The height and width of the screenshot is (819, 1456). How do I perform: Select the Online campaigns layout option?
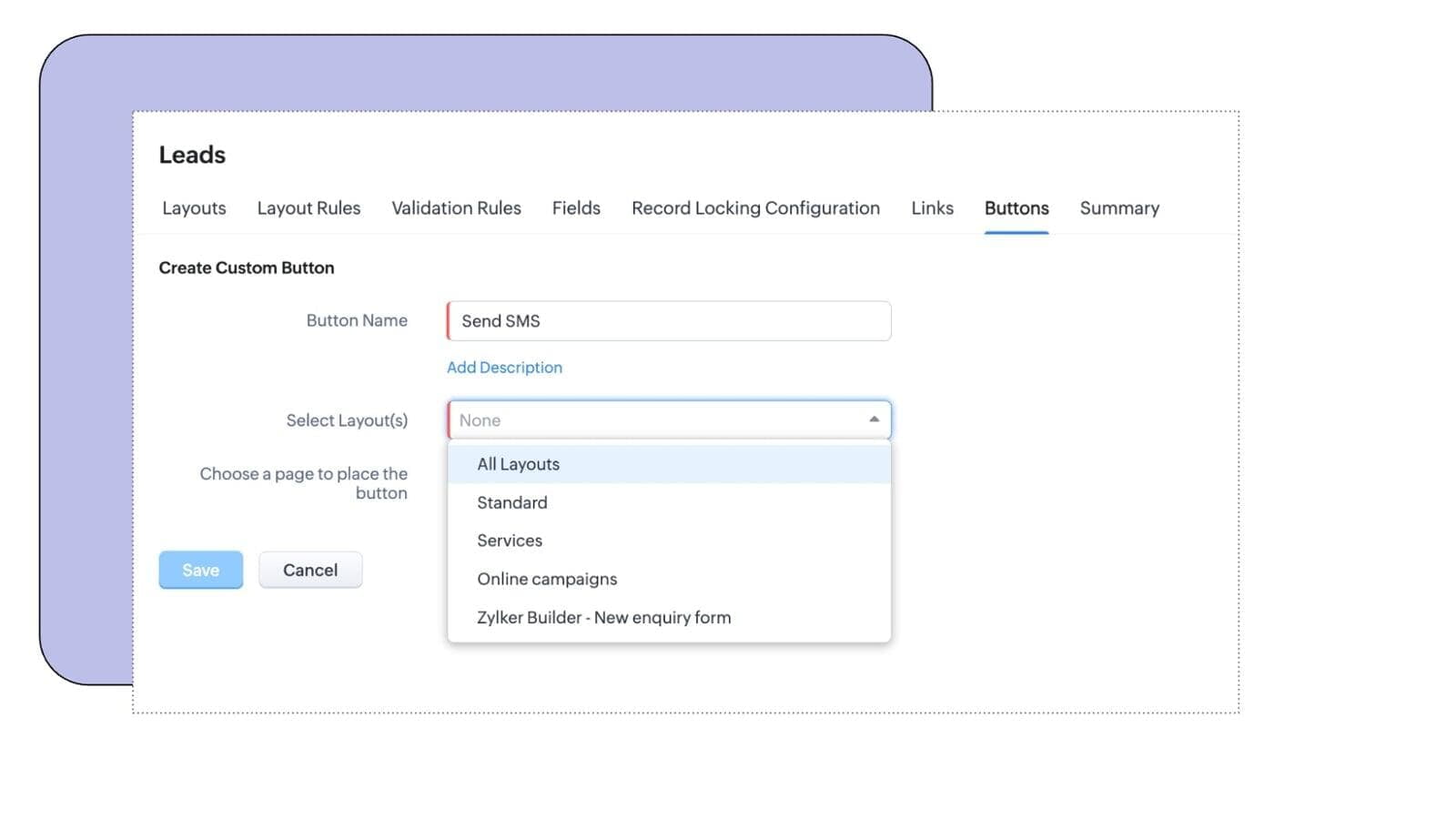pyautogui.click(x=547, y=579)
